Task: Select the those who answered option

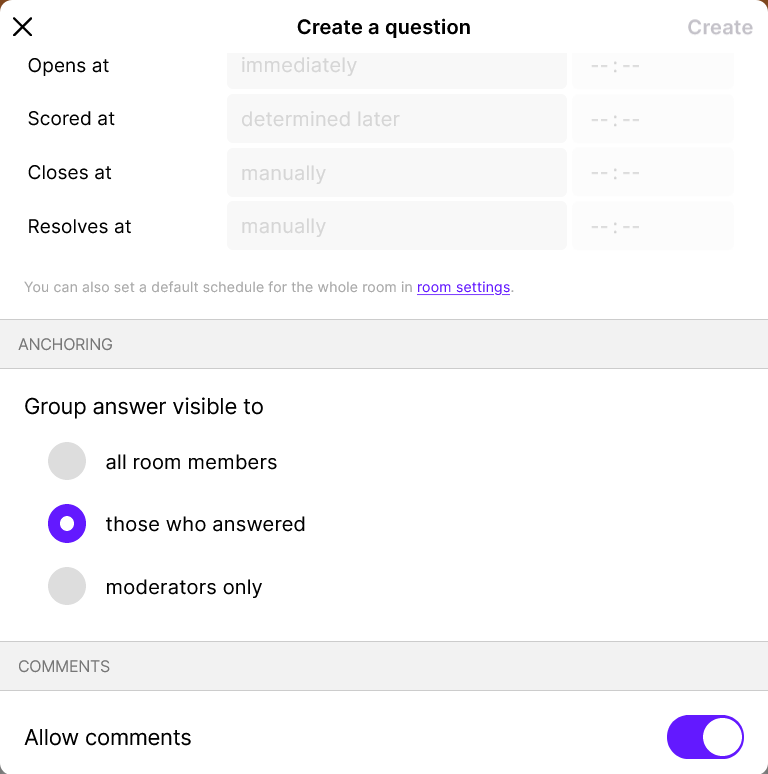Action: 67,524
